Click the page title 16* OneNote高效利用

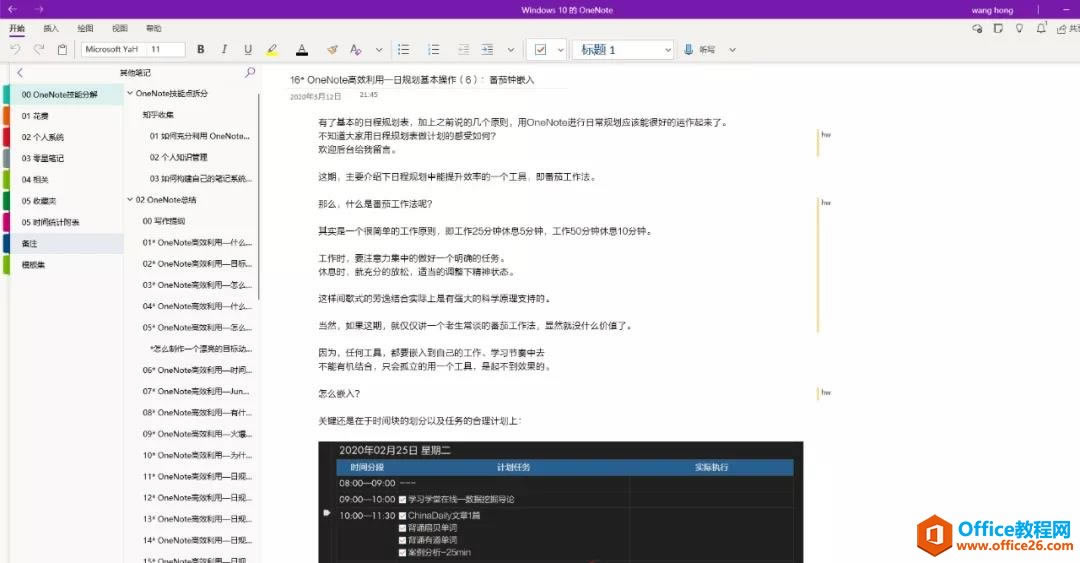(x=412, y=80)
